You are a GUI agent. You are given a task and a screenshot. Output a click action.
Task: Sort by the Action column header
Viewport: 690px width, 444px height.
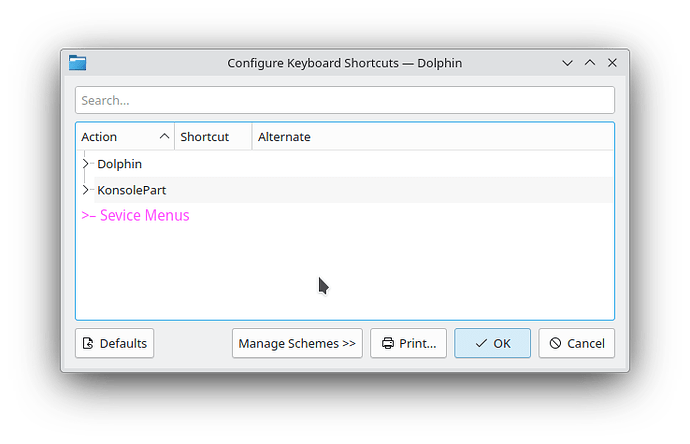click(x=124, y=137)
